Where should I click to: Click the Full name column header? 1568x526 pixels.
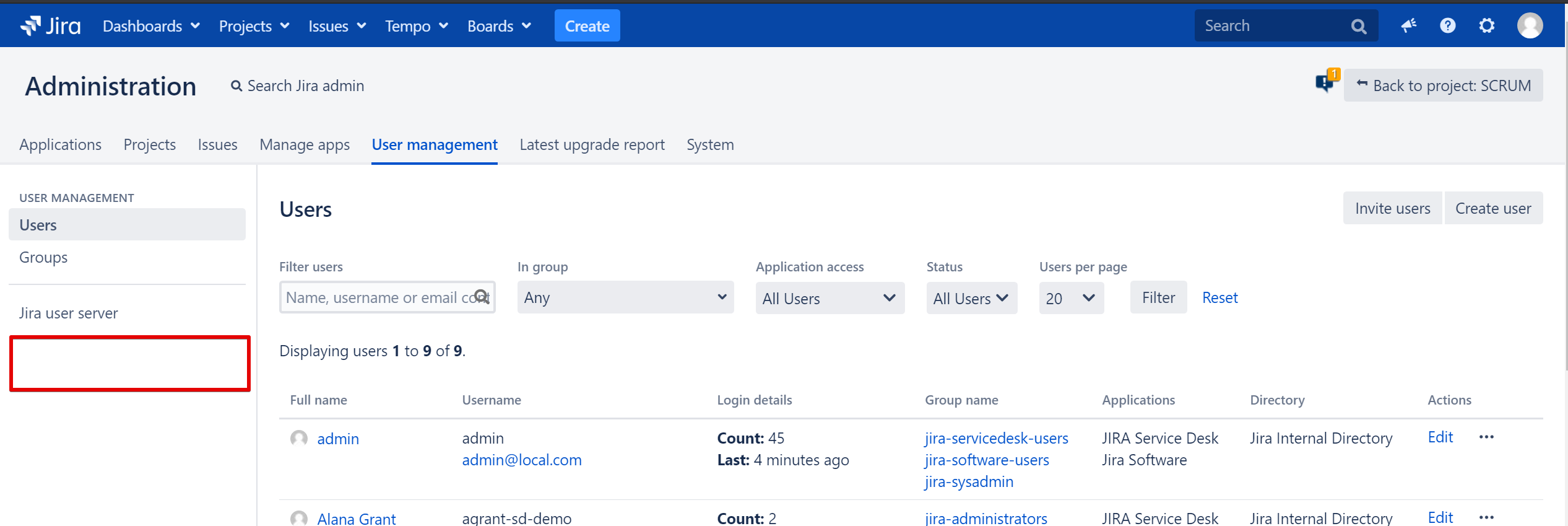(318, 400)
